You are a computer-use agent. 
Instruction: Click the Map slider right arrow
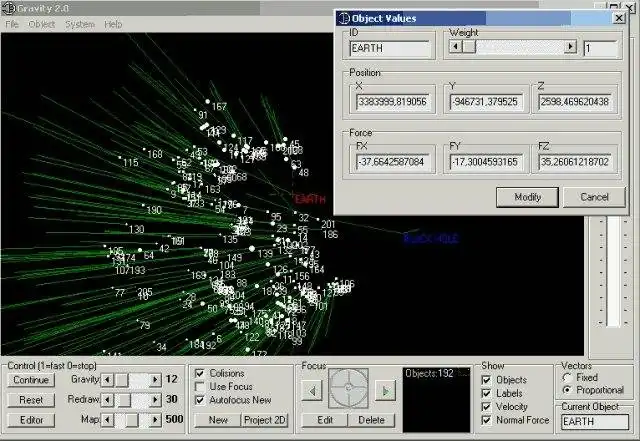(155, 419)
